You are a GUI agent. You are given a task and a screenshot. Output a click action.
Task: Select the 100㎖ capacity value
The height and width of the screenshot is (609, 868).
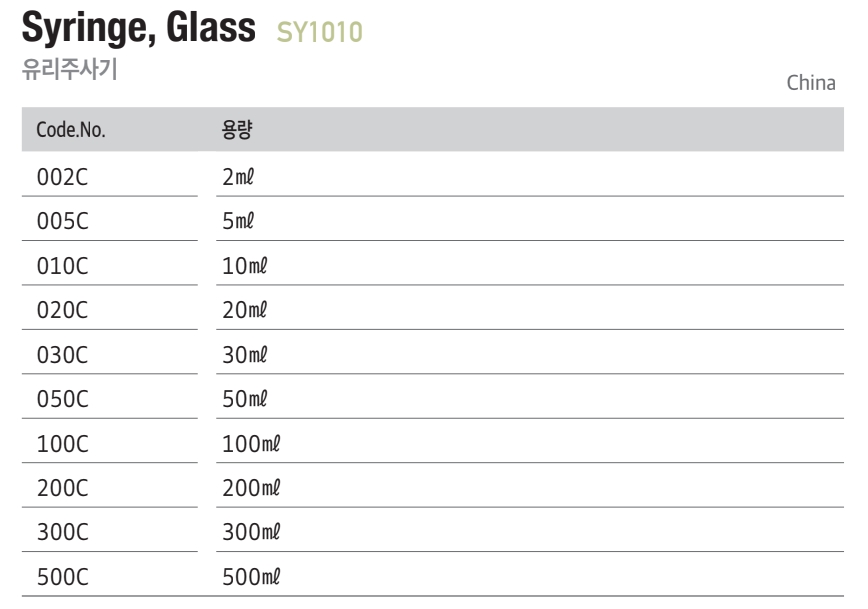coord(251,444)
